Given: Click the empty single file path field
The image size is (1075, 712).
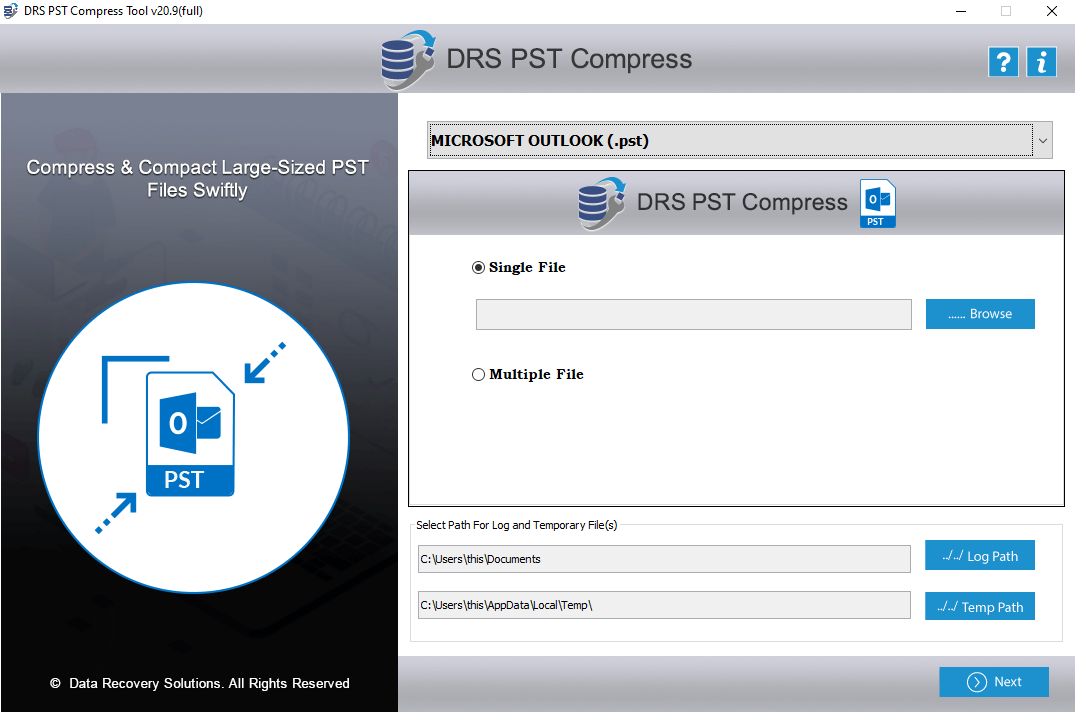Looking at the screenshot, I should [693, 313].
